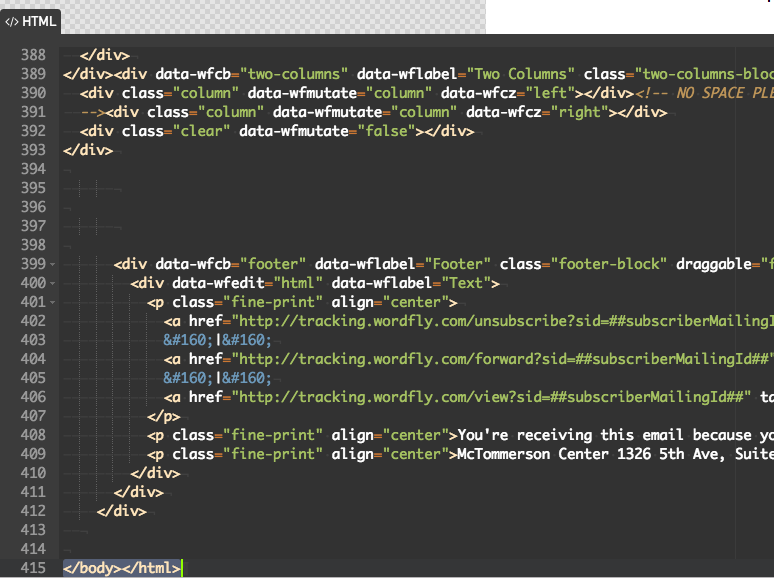Screen dimensions: 774x578
Task: Collapse the fold arrow at line 401
Action: (x=52, y=302)
